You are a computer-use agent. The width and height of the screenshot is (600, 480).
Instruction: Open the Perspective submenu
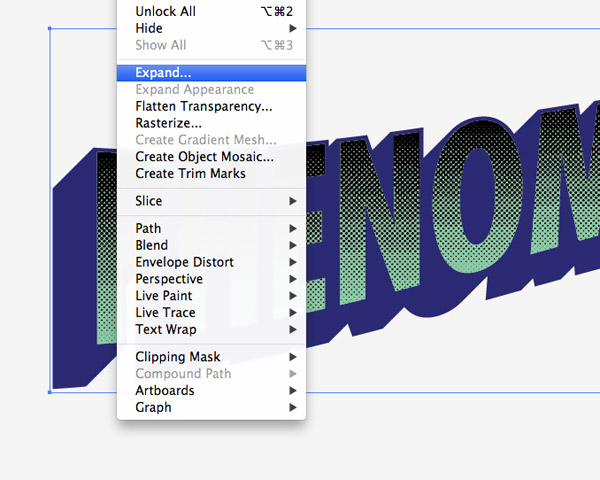(x=211, y=279)
